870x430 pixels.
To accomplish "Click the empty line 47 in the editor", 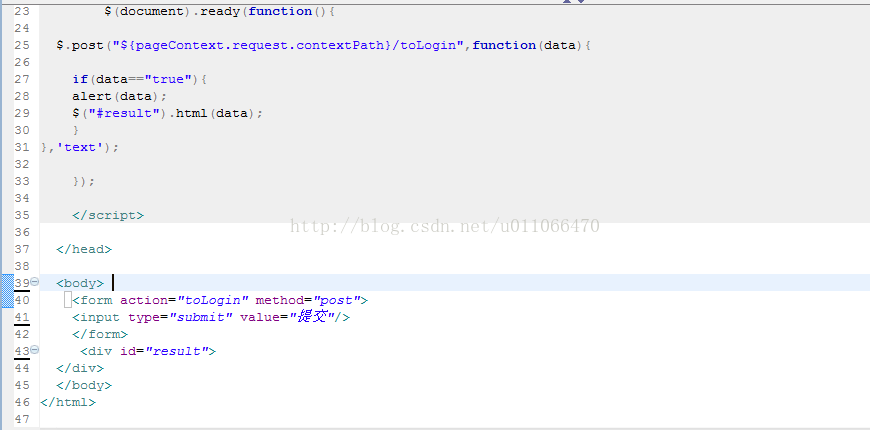I will pos(454,419).
